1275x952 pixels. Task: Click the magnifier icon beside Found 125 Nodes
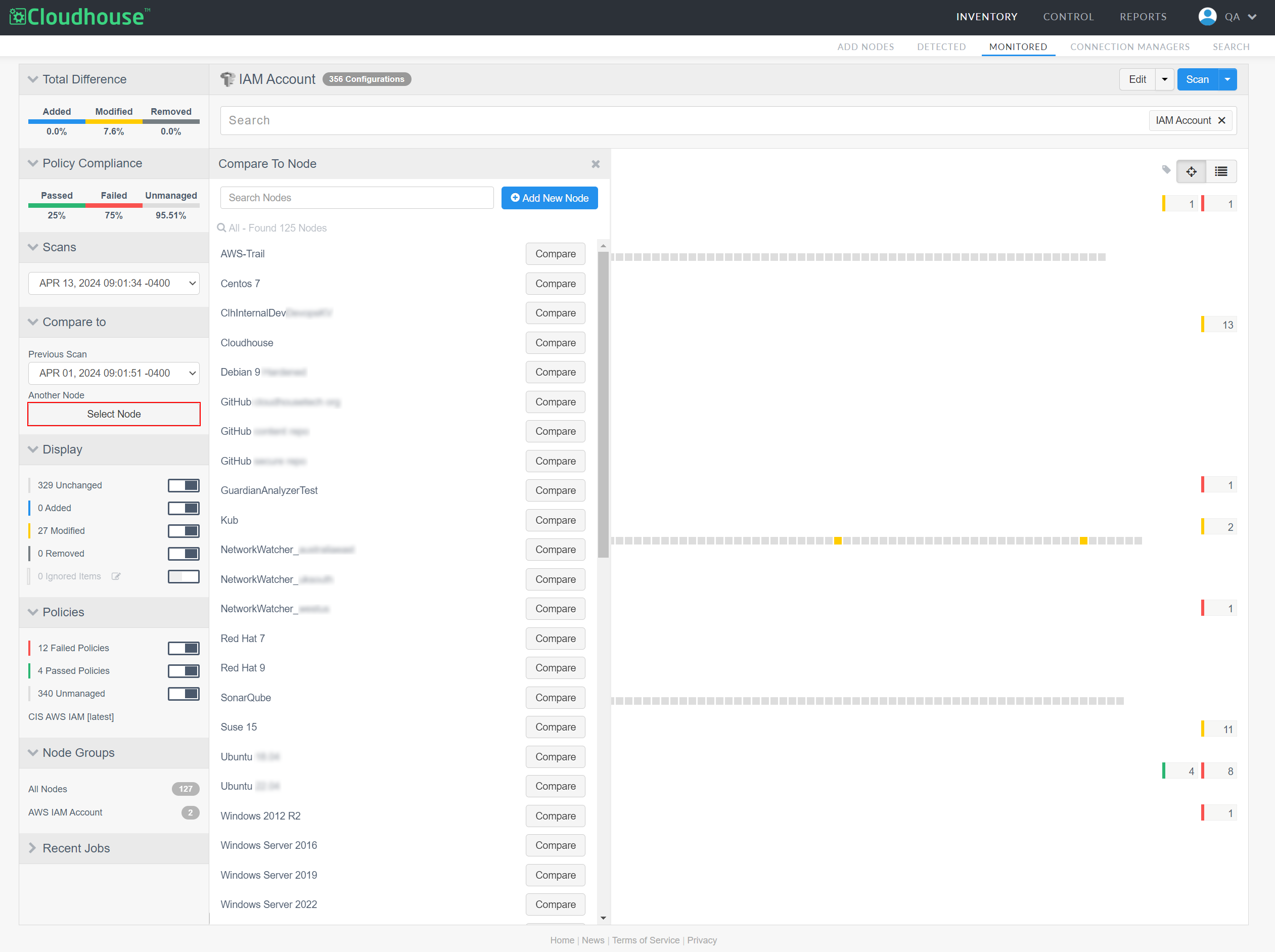coord(221,228)
